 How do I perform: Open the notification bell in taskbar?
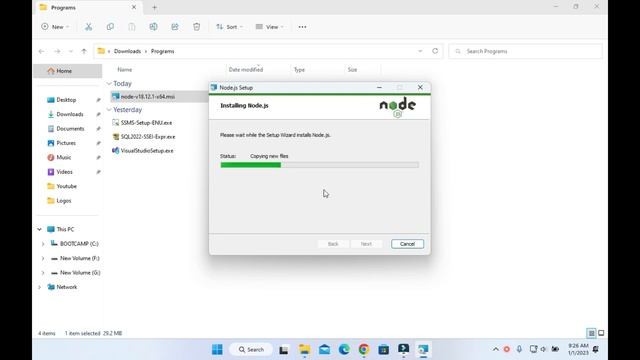(x=596, y=349)
